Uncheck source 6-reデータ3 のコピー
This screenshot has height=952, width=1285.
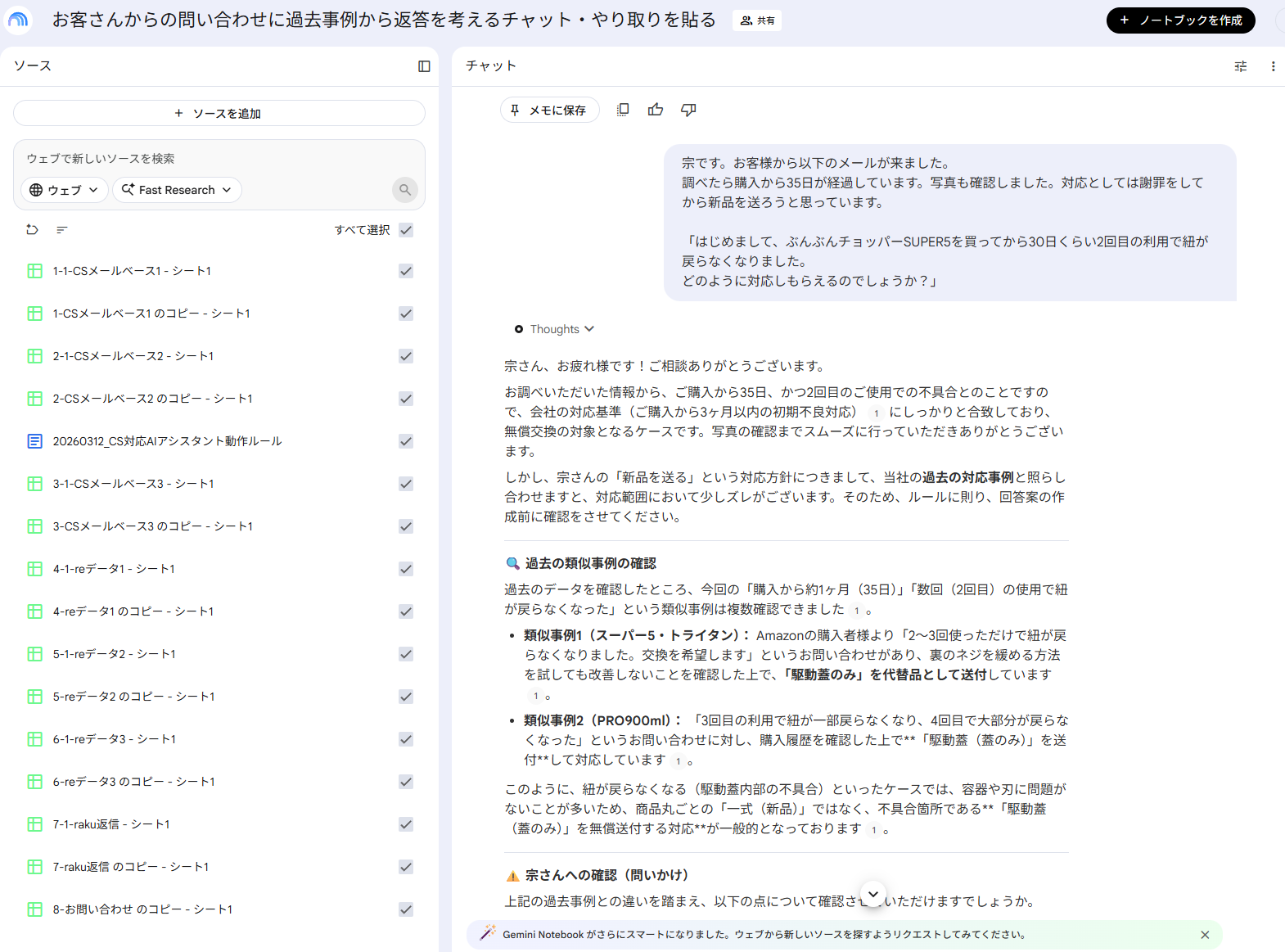[406, 782]
